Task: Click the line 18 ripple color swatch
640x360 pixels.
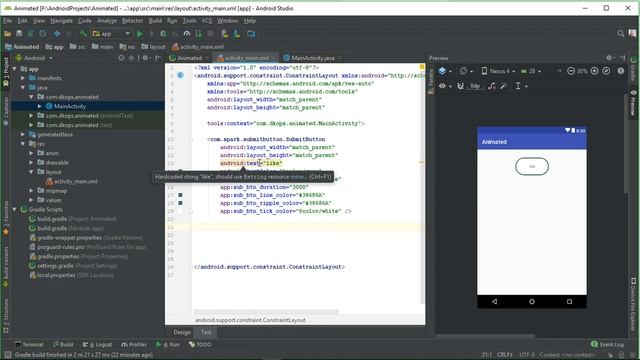Action: pos(180,203)
